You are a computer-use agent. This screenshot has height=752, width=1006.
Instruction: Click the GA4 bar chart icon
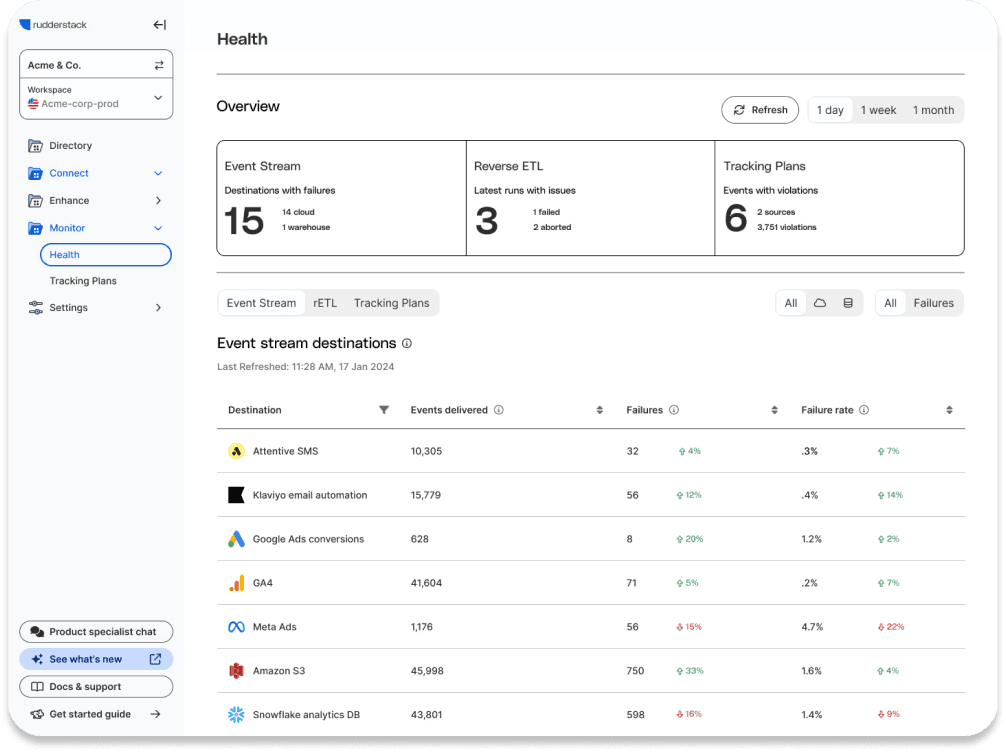pyautogui.click(x=237, y=583)
